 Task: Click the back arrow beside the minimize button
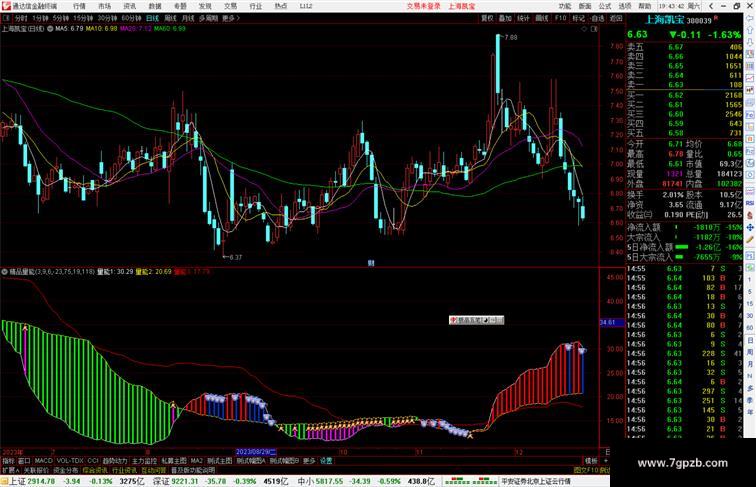click(711, 6)
